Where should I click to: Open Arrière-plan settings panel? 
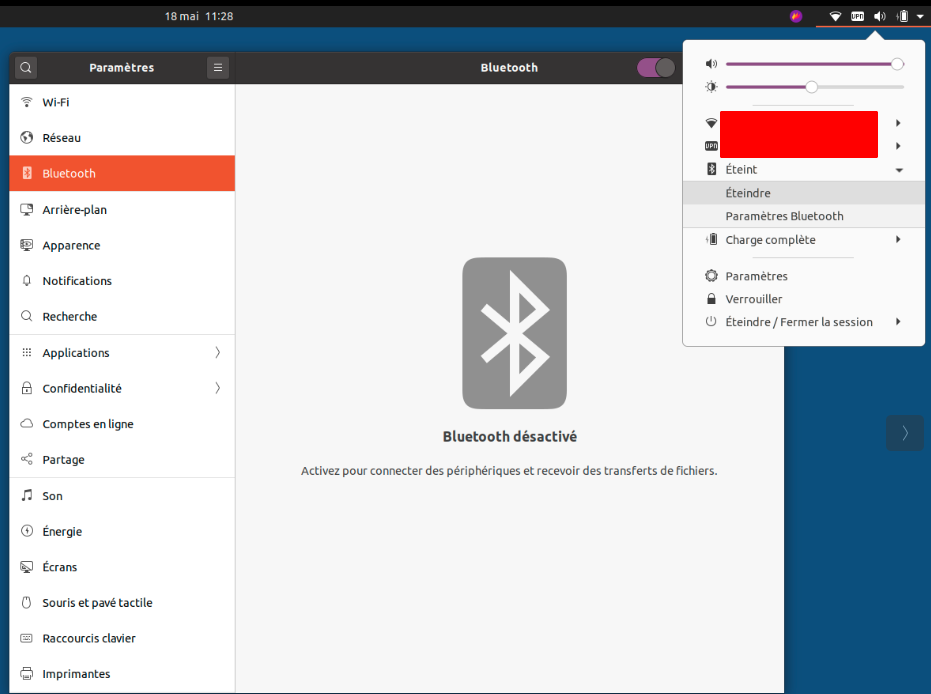click(x=122, y=210)
